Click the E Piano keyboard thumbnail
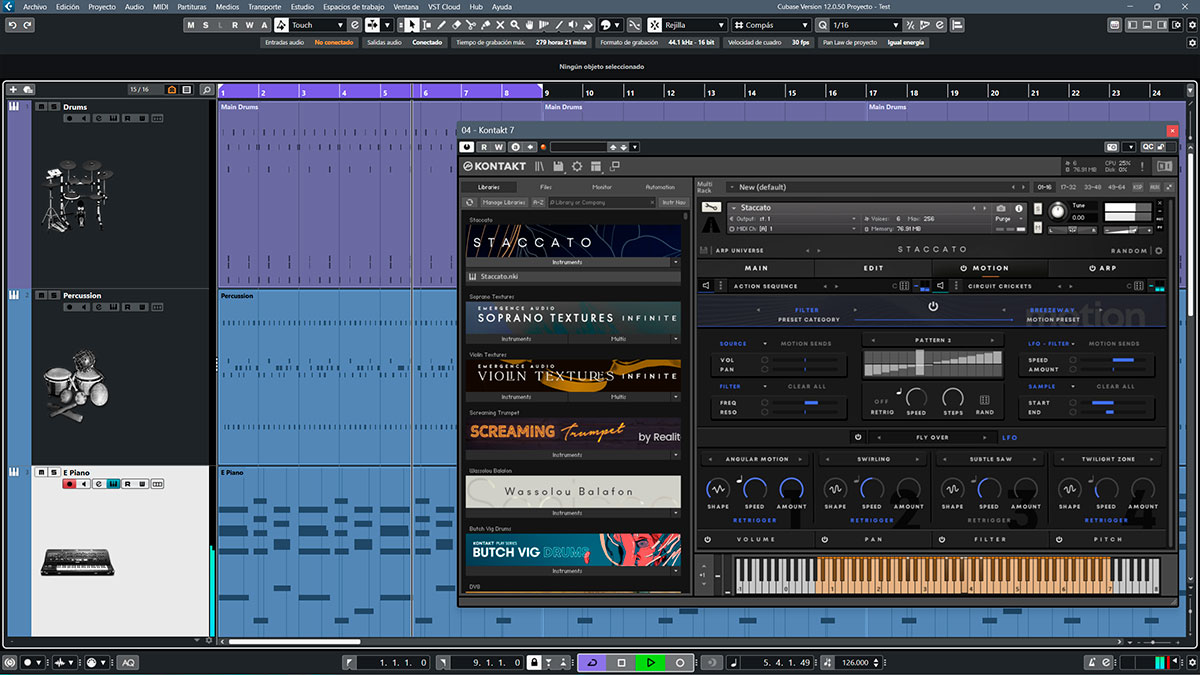Screen dimensions: 1200x675 tap(77, 562)
